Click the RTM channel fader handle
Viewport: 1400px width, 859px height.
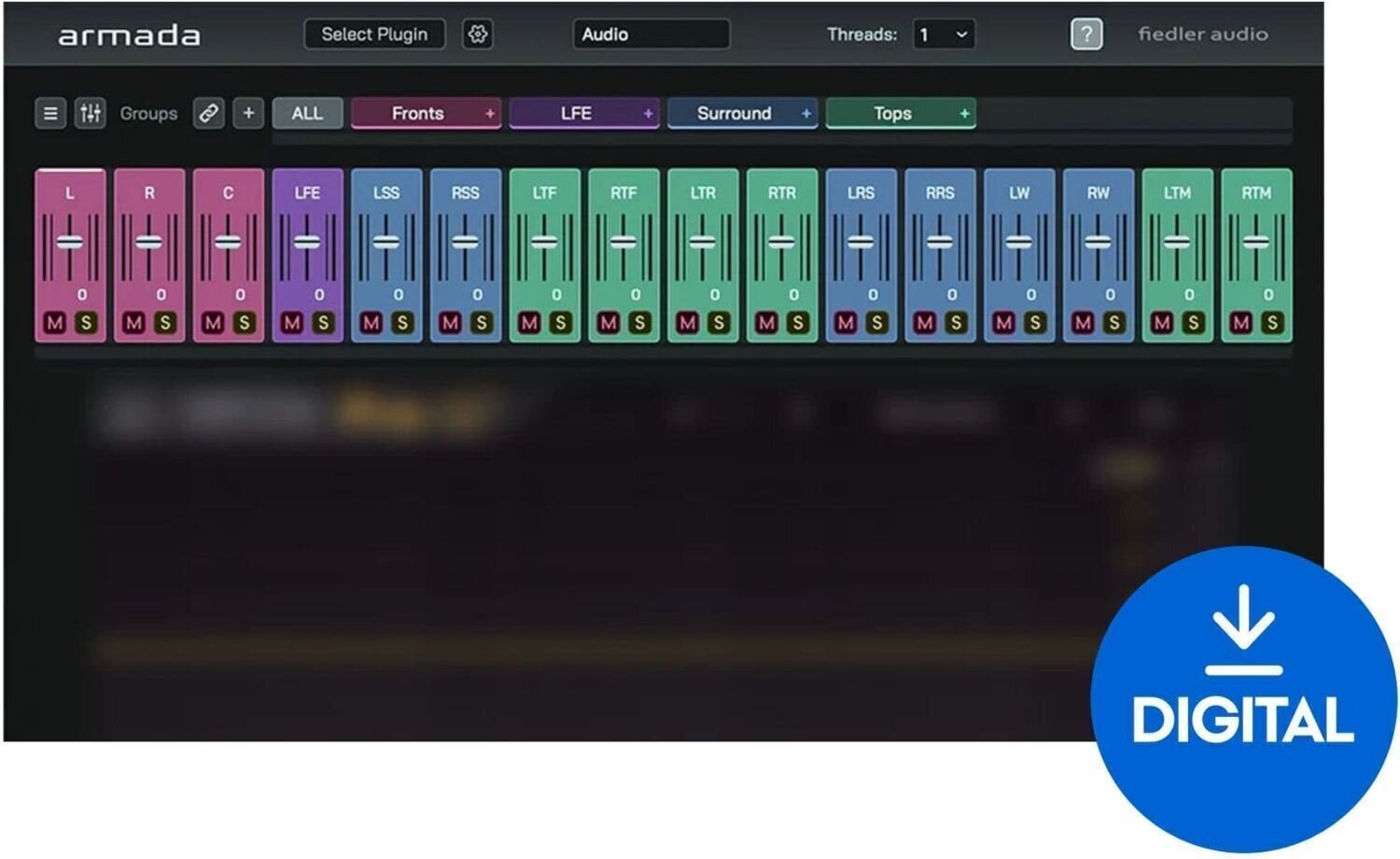pyautogui.click(x=1256, y=242)
